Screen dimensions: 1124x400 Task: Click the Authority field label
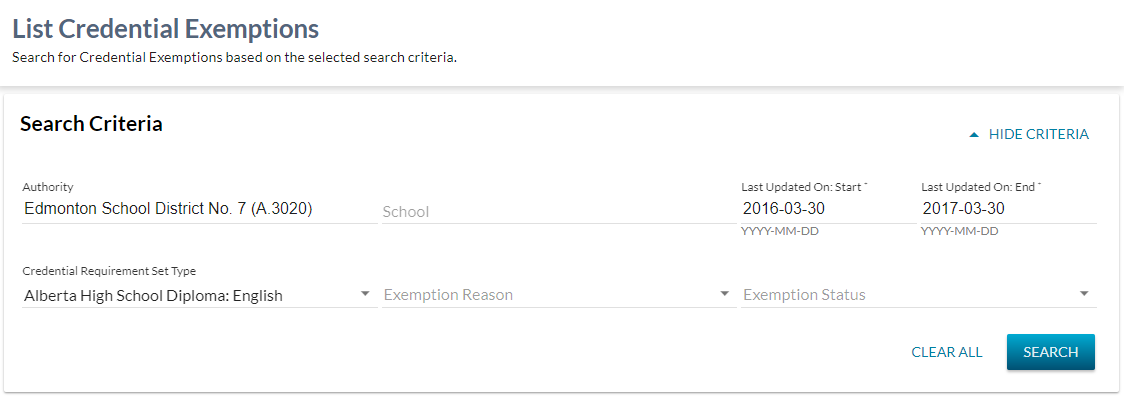pyautogui.click(x=48, y=187)
